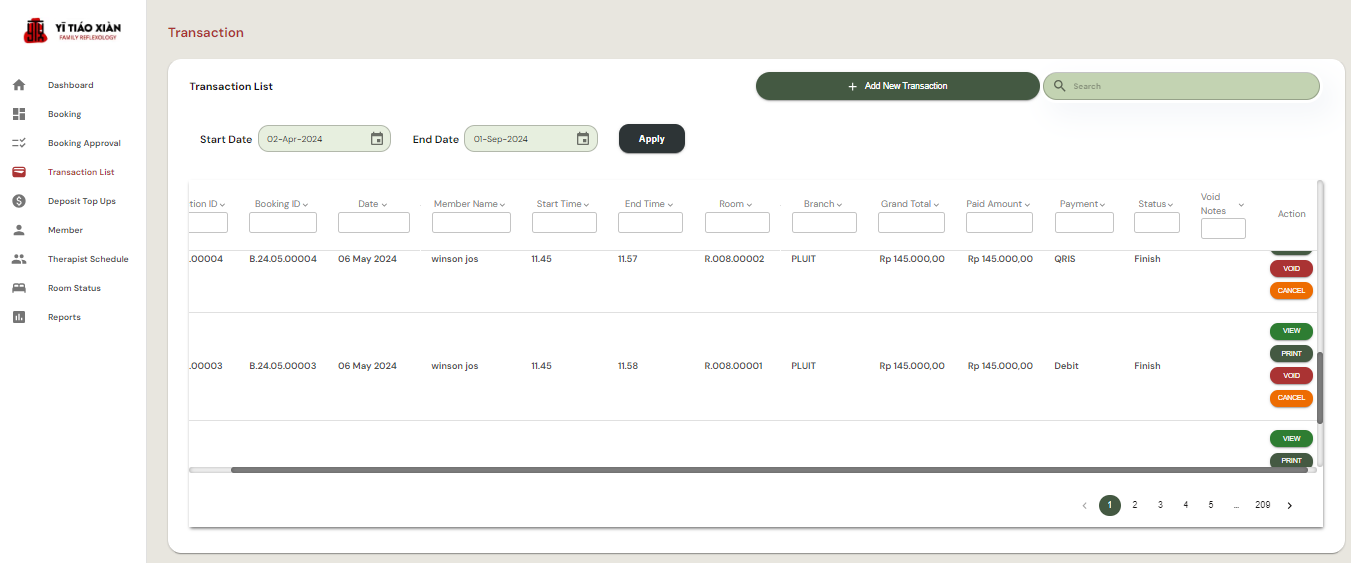The width and height of the screenshot is (1351, 563).
Task: Expand the Status column dropdown arrow
Action: pos(1170,205)
